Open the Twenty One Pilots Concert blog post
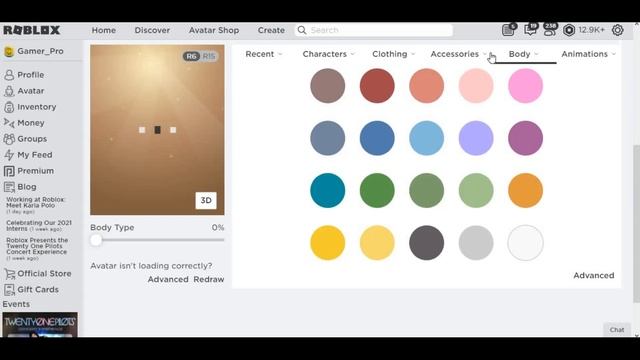Image resolution: width=640 pixels, height=360 pixels. (37, 249)
